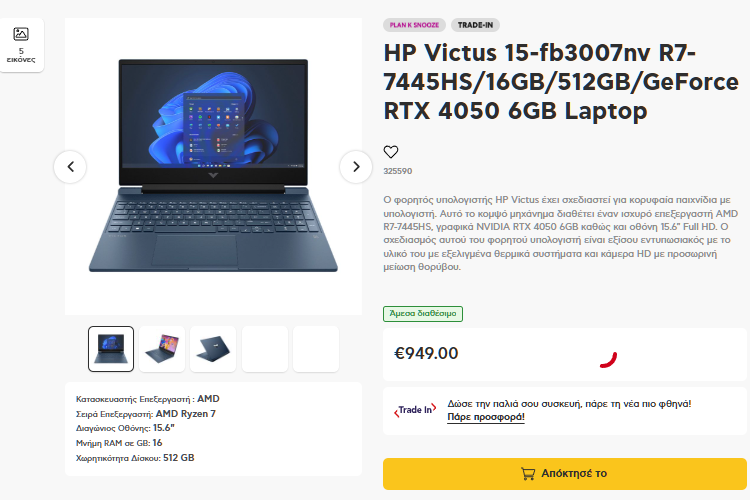Click the PLAN K SNOOZE tag

click(414, 25)
